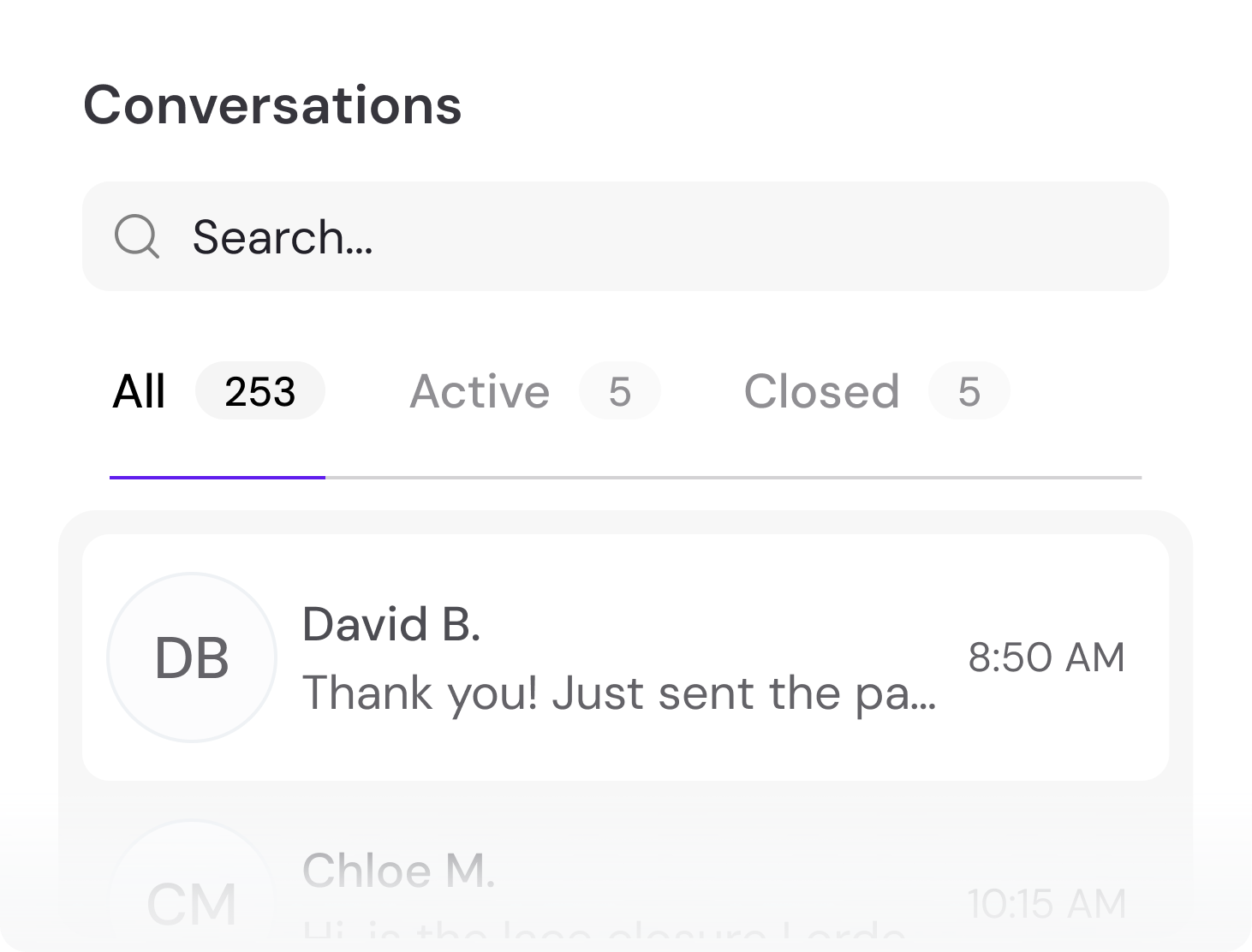Open the David B. contact name
This screenshot has width=1252, height=952.
tap(391, 624)
